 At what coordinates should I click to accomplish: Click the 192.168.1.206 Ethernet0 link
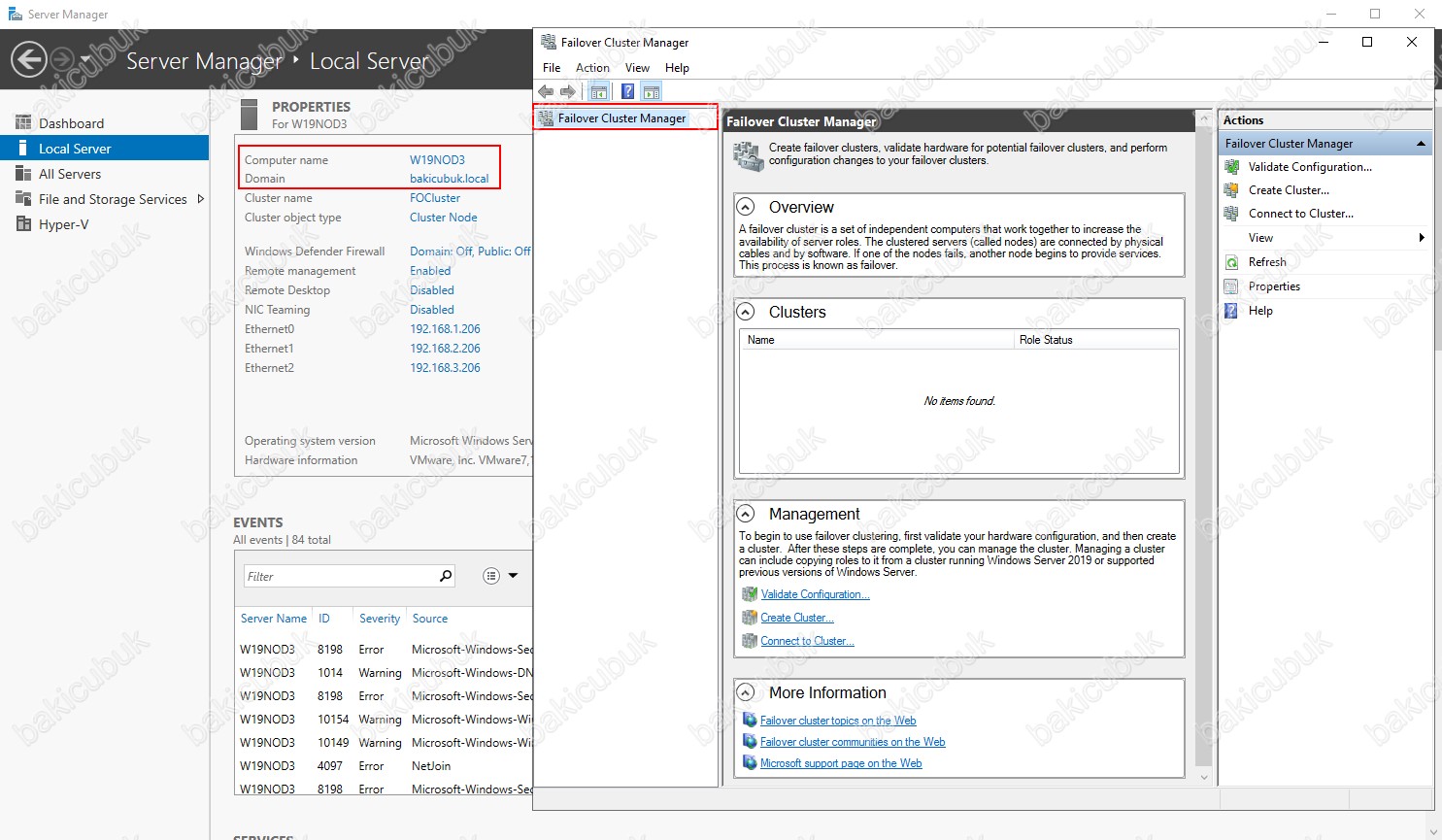[x=445, y=329]
